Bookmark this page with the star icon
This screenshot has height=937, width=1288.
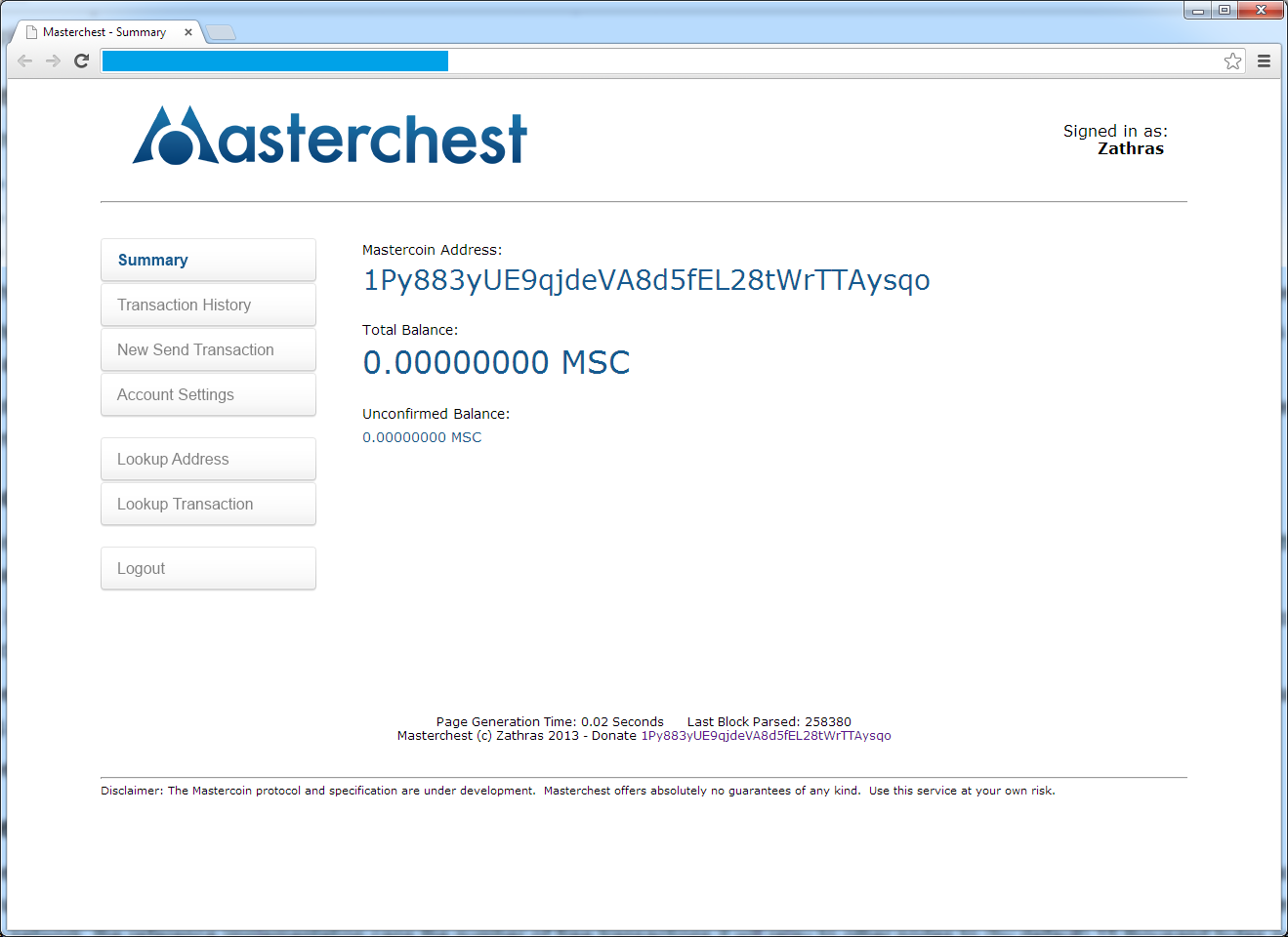click(1233, 61)
